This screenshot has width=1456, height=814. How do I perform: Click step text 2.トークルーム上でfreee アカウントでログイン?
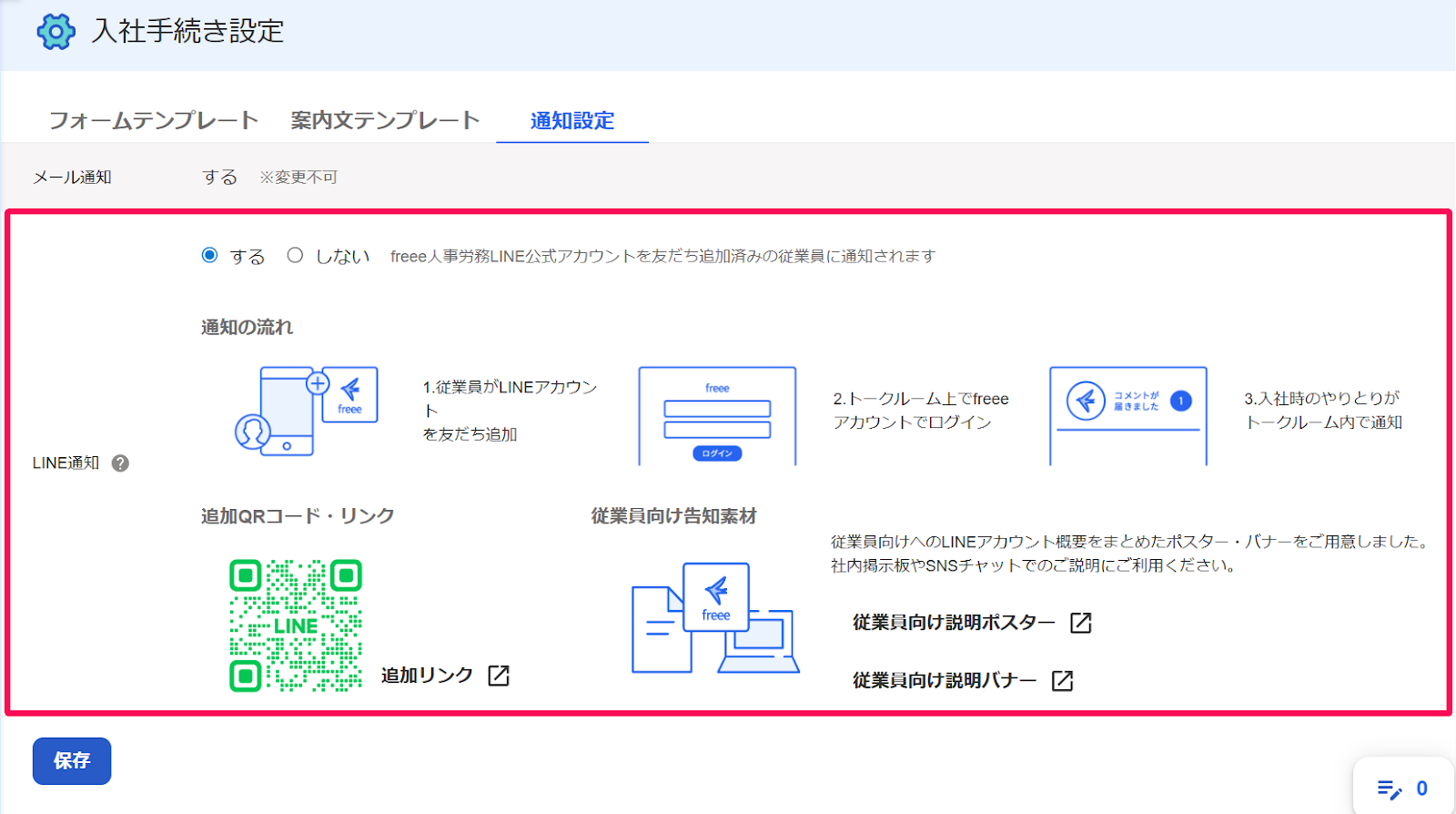[921, 411]
